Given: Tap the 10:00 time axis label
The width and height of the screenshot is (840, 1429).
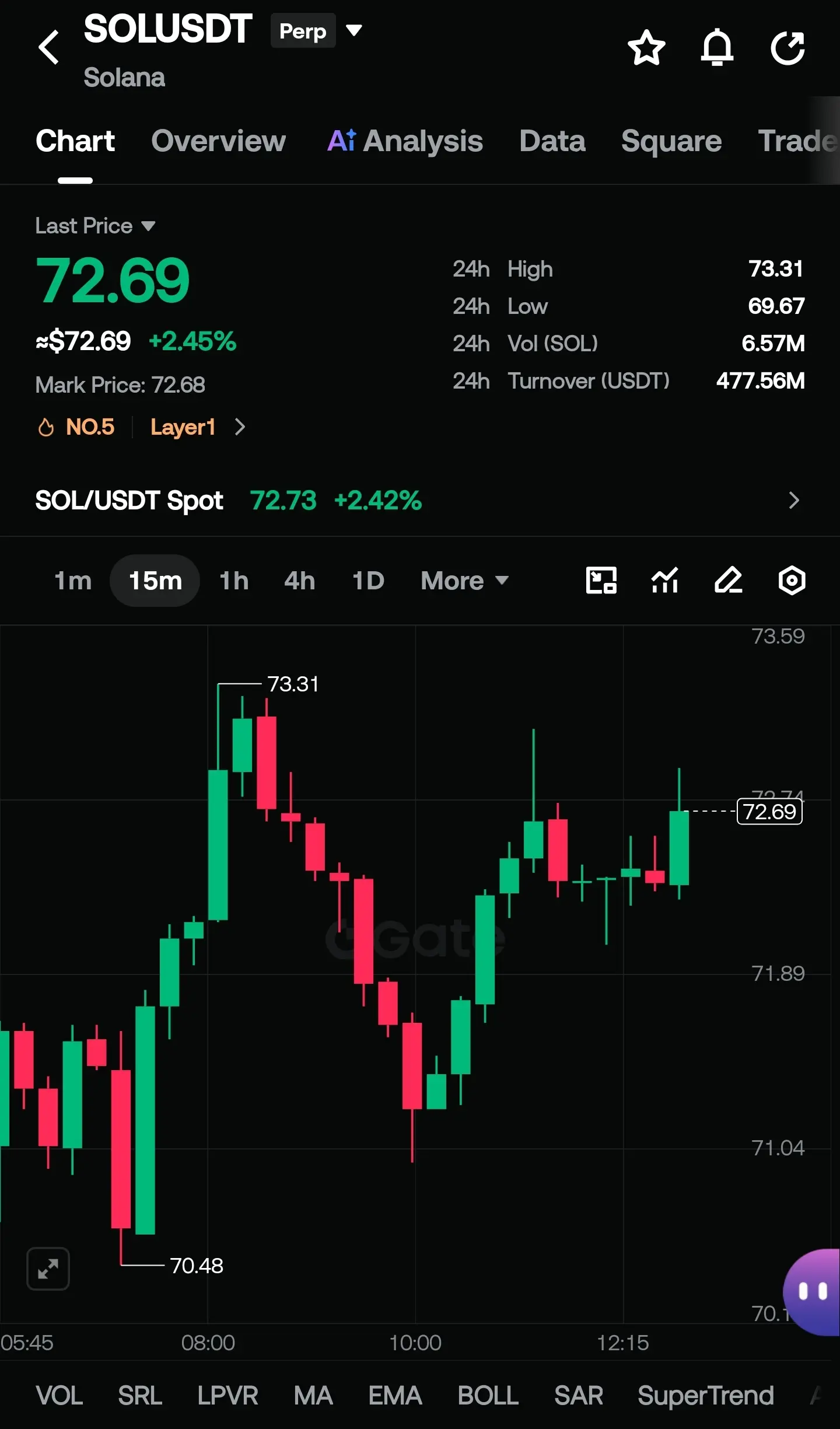Looking at the screenshot, I should pyautogui.click(x=415, y=1343).
